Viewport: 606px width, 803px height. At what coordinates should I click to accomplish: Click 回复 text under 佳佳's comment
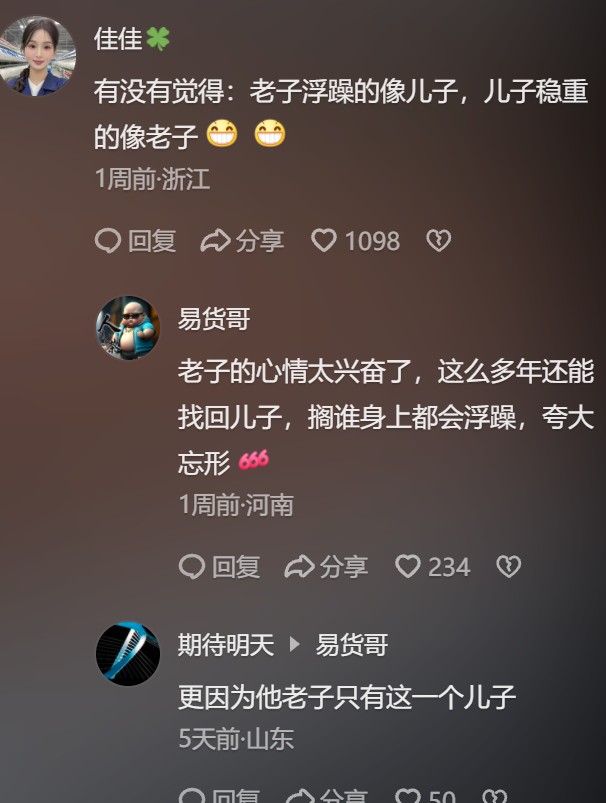152,241
